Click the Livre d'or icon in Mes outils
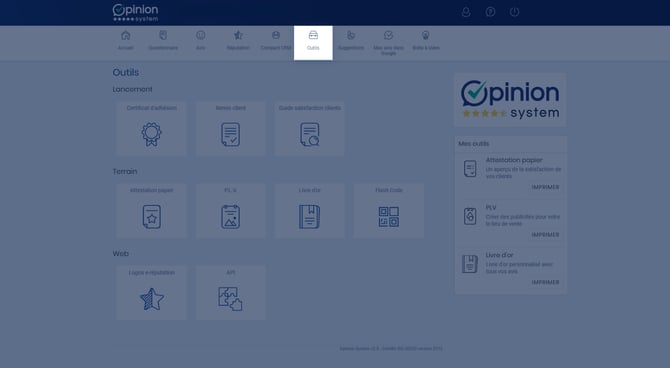Viewport: 670px width, 368px height. 470,264
